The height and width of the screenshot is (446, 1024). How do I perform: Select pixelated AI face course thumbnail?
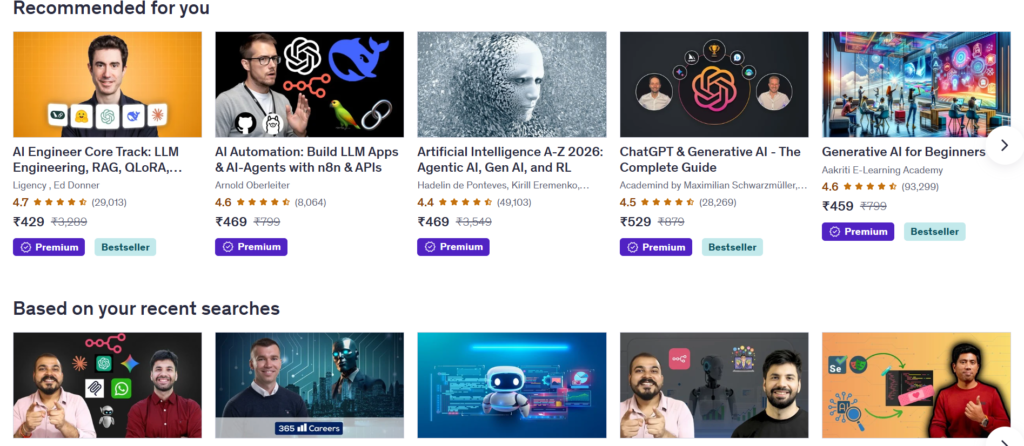click(x=512, y=84)
